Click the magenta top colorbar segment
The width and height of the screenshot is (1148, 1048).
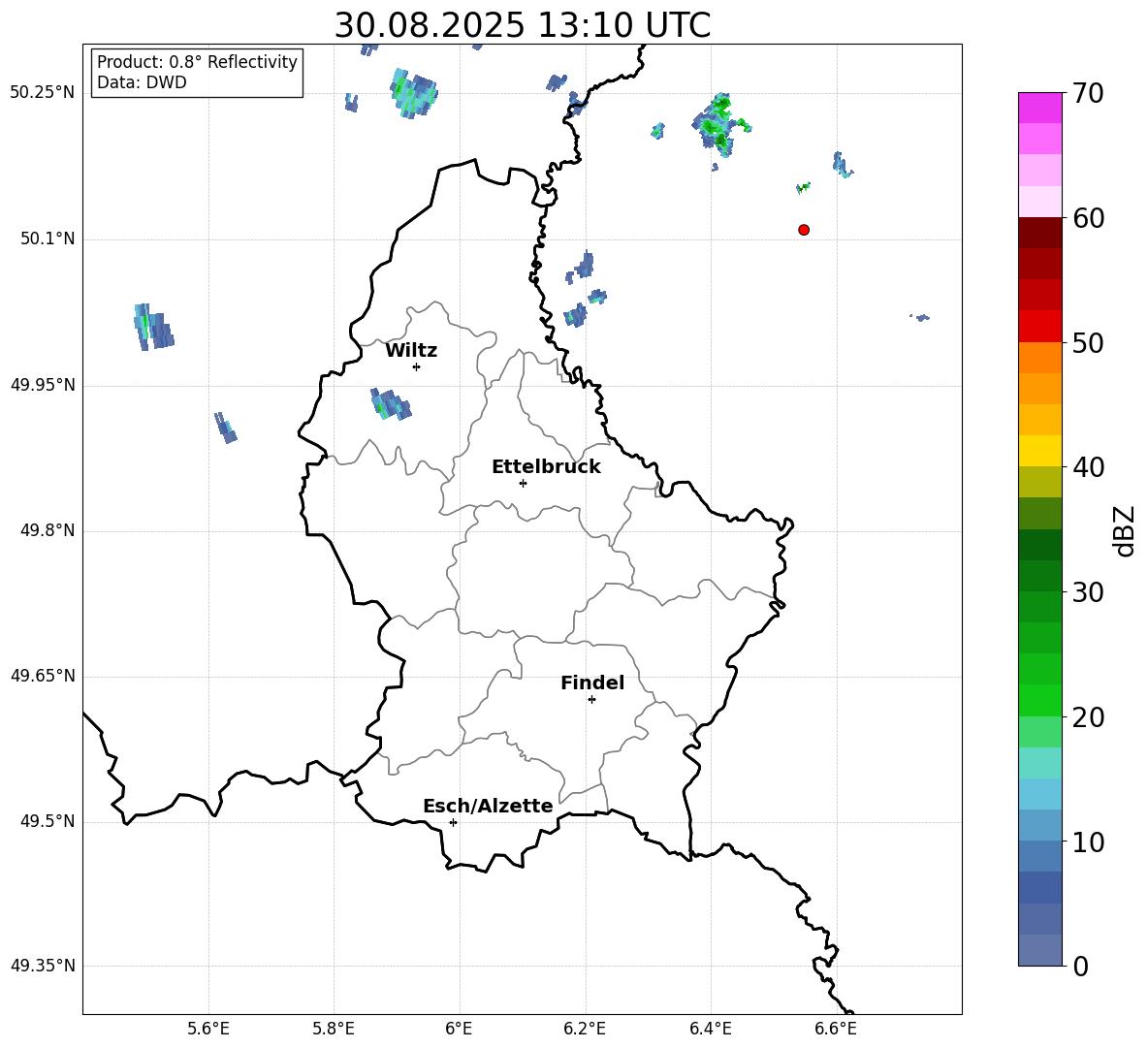(x=1040, y=108)
